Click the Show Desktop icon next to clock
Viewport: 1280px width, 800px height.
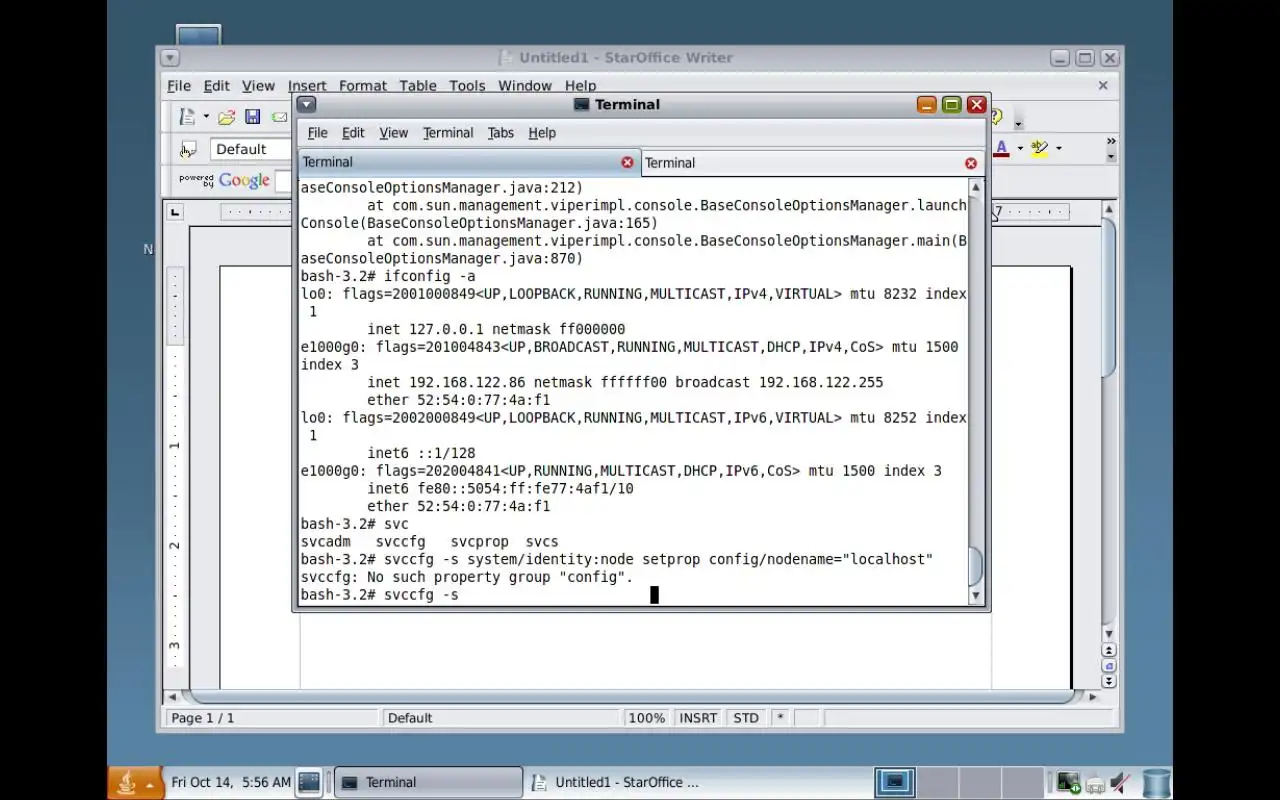[309, 783]
